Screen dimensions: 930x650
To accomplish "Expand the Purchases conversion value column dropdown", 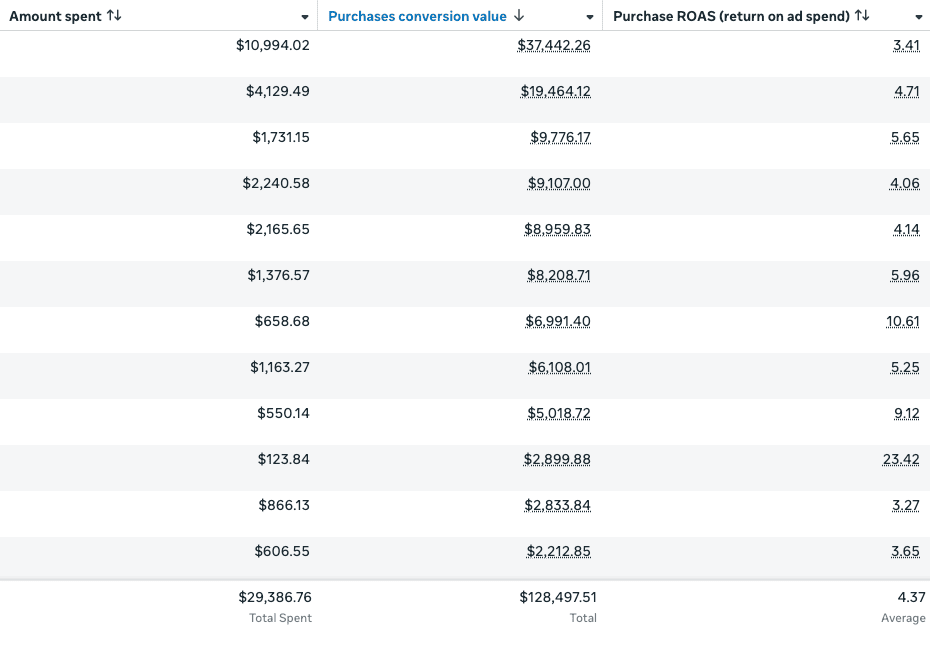I will coord(590,18).
